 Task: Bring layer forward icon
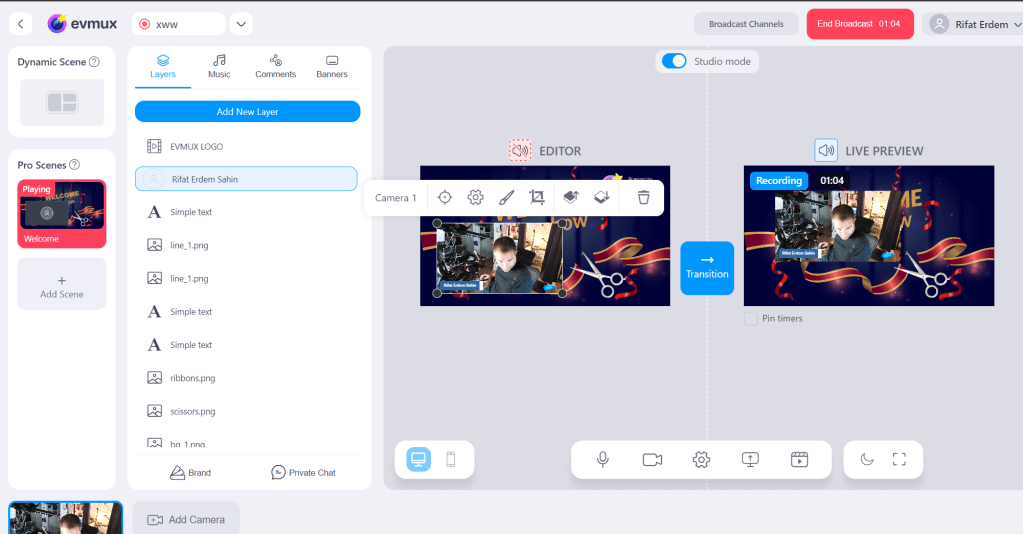(x=571, y=198)
